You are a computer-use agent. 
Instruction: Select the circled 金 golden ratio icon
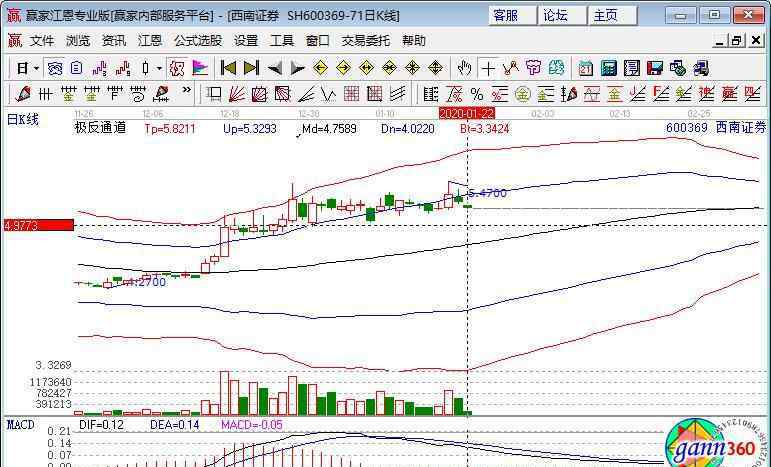(x=522, y=93)
